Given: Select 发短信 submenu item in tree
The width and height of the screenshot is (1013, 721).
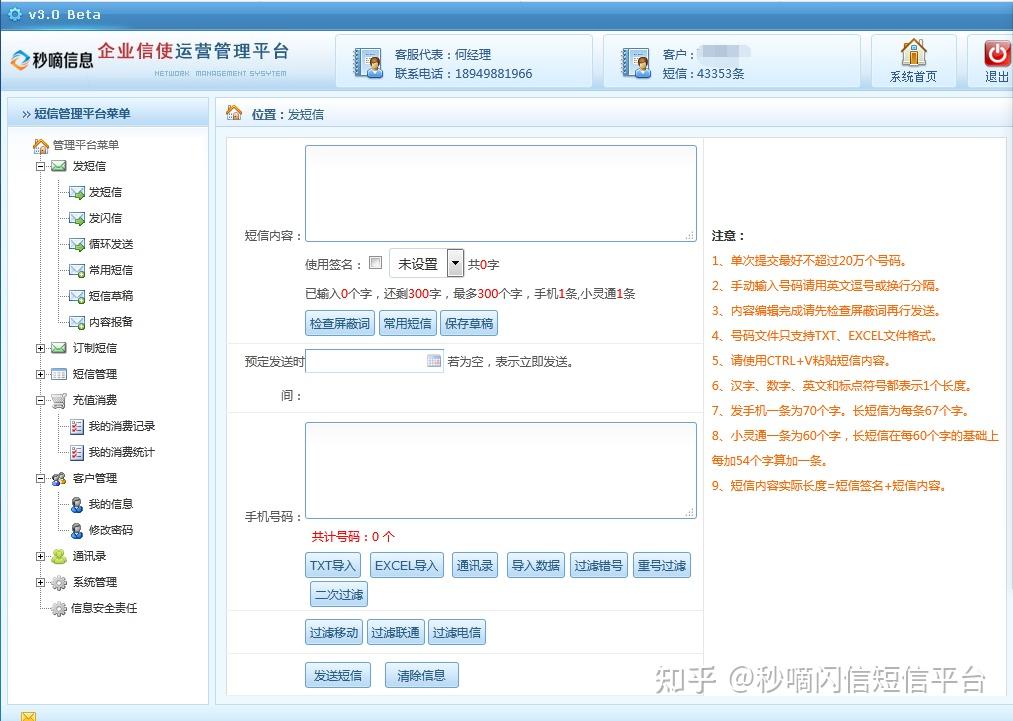Looking at the screenshot, I should tap(105, 192).
